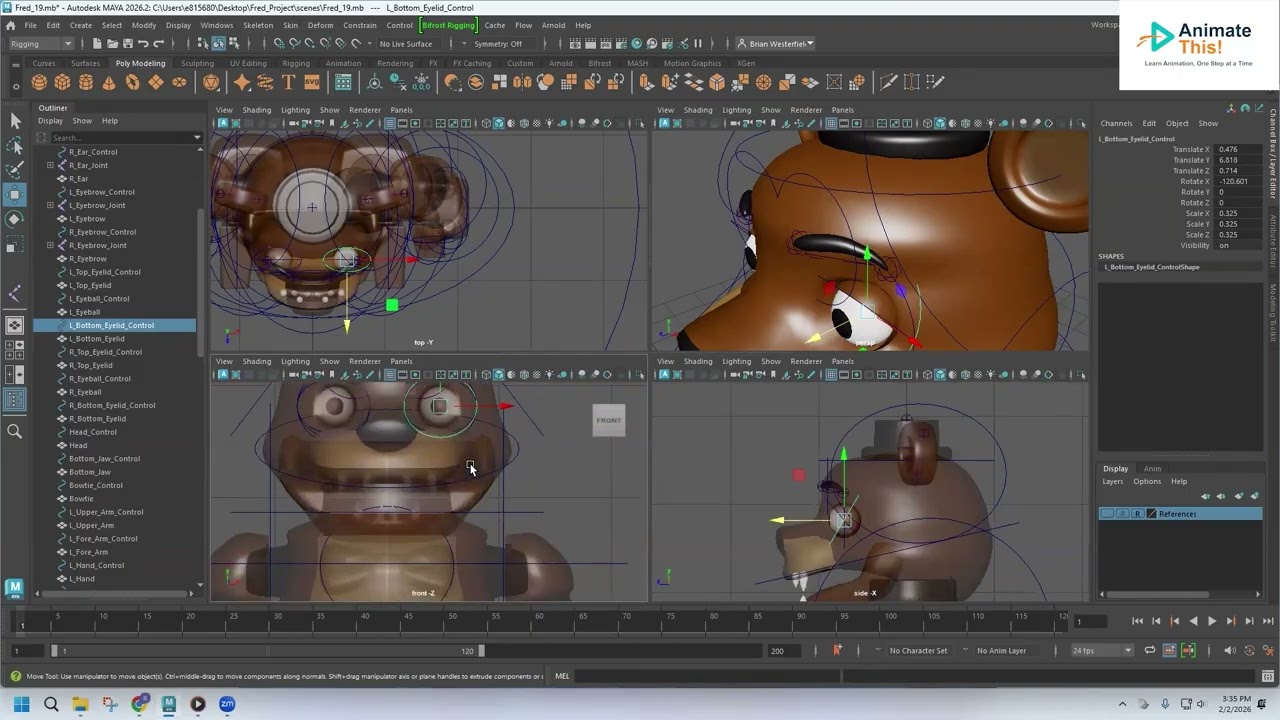Viewport: 1280px width, 720px height.
Task: Toggle Symmetry Off field
Action: coord(498,44)
